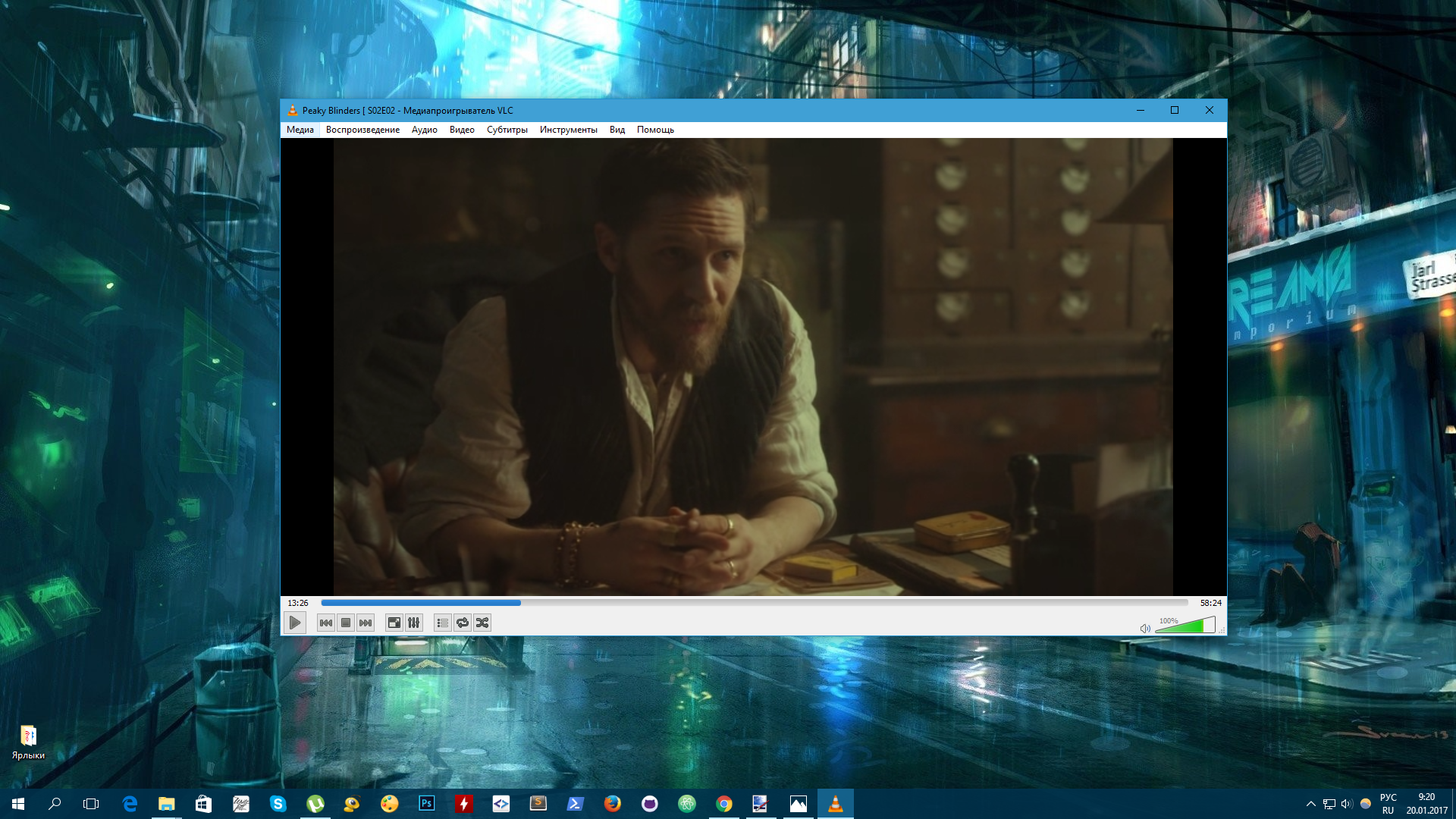Open system volume tray icon
This screenshot has width=1456, height=819.
tap(1347, 804)
